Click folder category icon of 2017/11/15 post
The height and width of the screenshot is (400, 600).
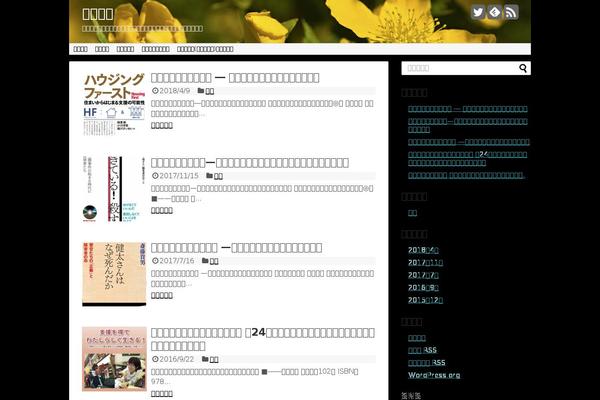click(x=209, y=176)
